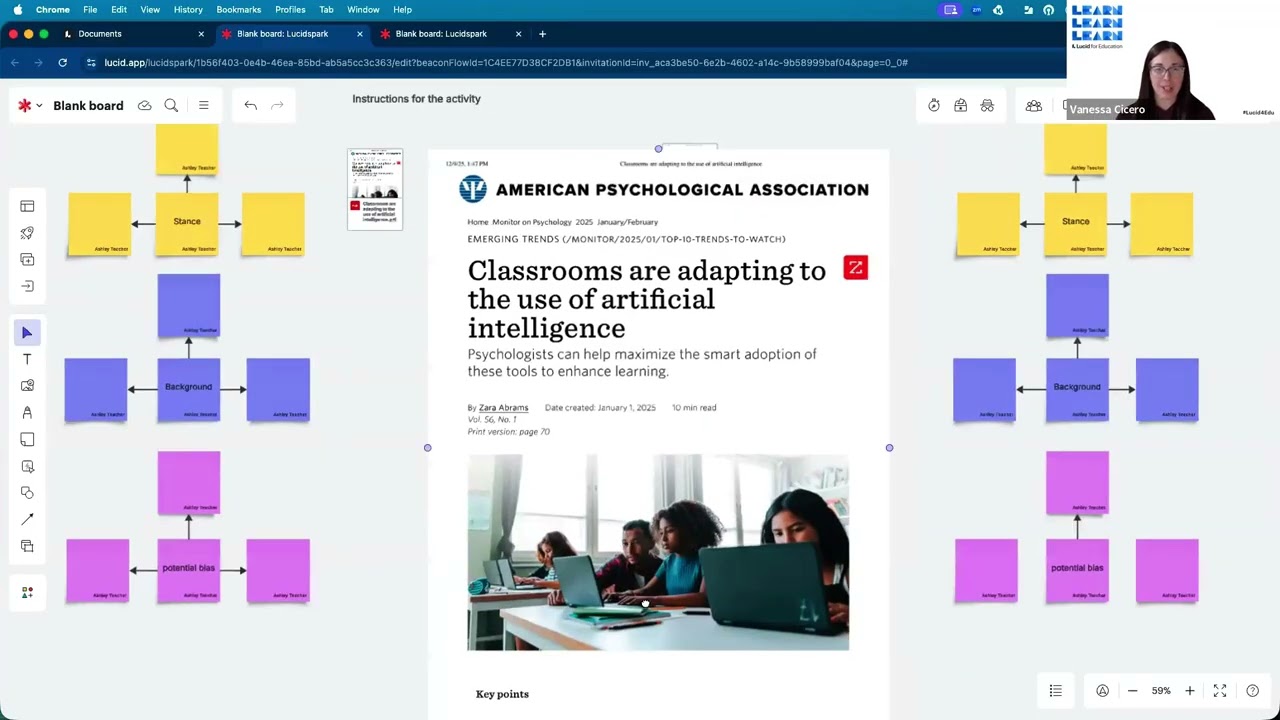Select the pointer tool in left toolbar

coord(27,333)
